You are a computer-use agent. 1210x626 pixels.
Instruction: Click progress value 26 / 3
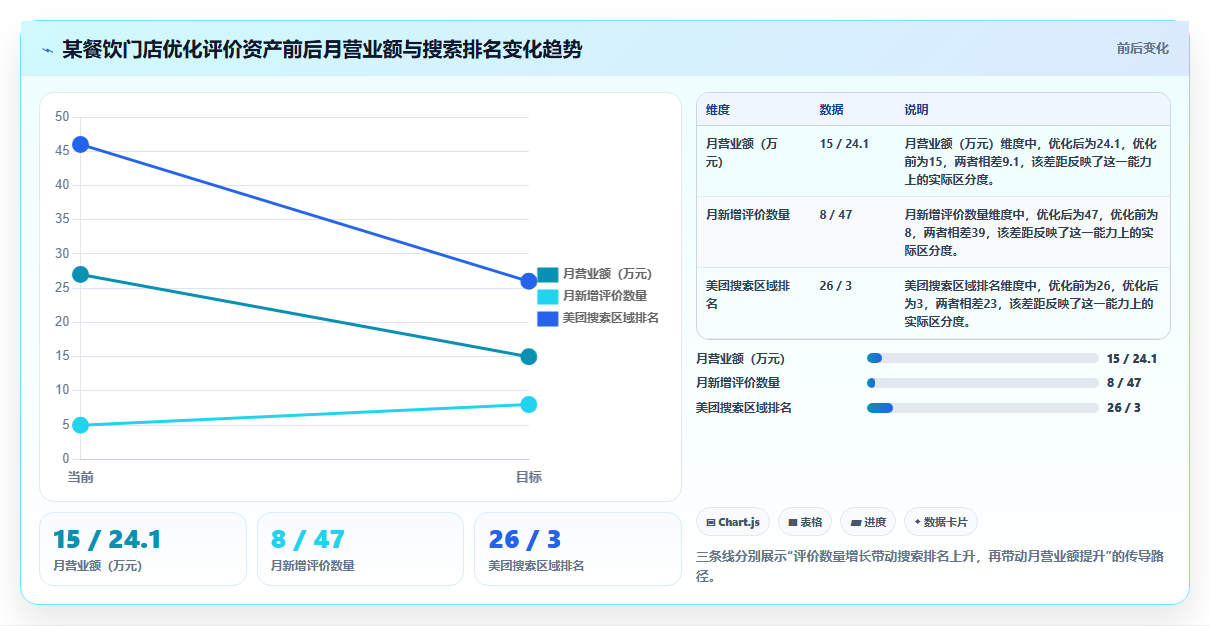click(1124, 408)
